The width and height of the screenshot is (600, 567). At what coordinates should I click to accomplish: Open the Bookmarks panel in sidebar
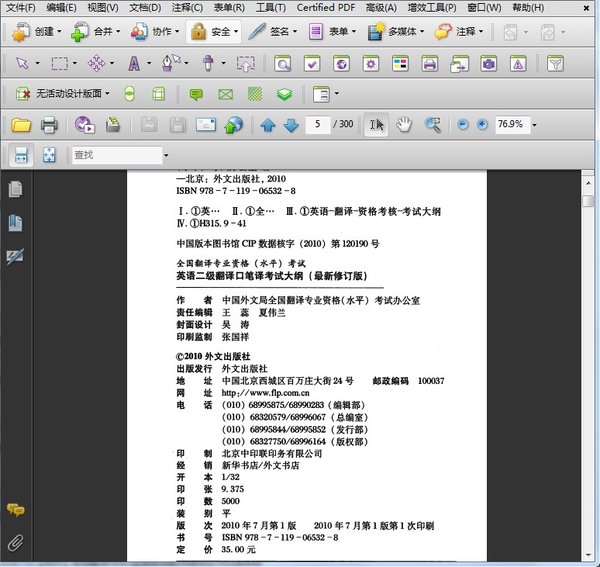point(15,223)
